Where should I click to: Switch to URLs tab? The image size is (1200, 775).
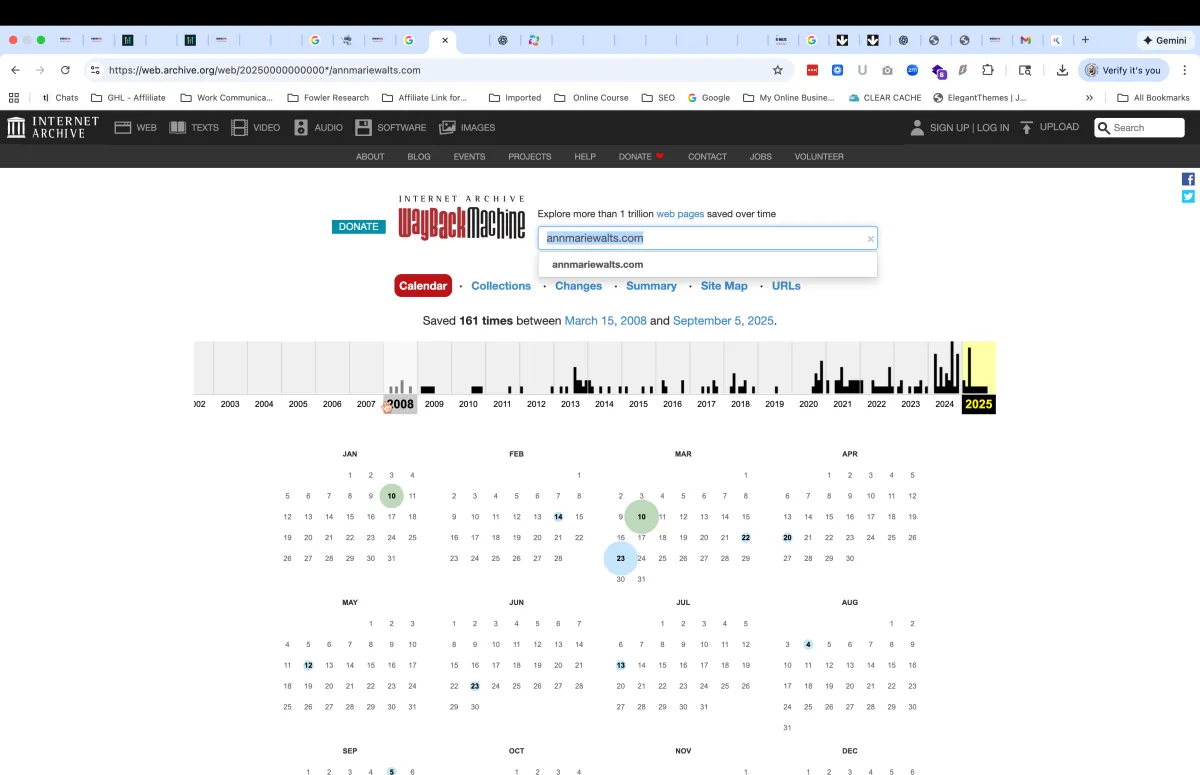(x=786, y=286)
